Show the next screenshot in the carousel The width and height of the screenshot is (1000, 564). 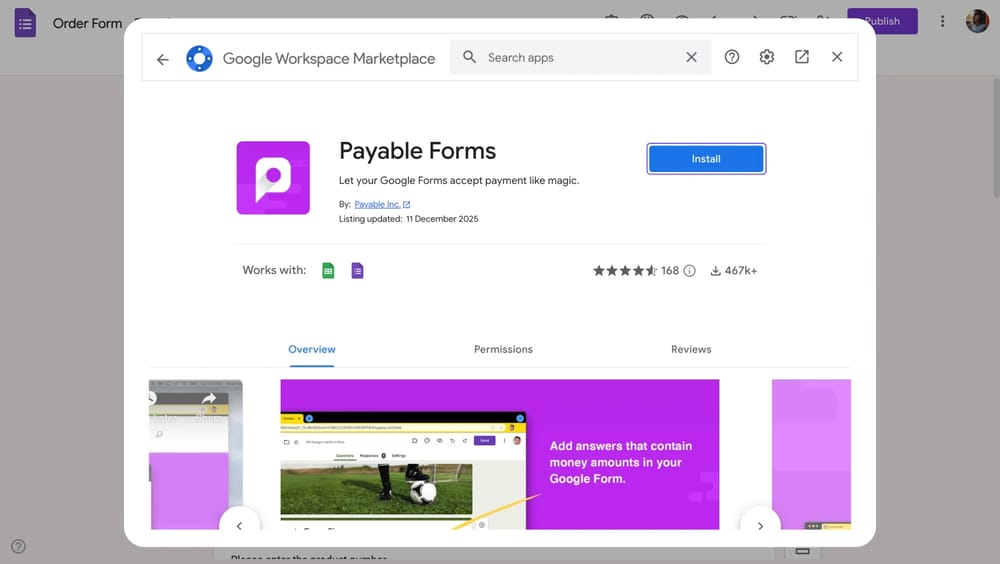(x=760, y=525)
